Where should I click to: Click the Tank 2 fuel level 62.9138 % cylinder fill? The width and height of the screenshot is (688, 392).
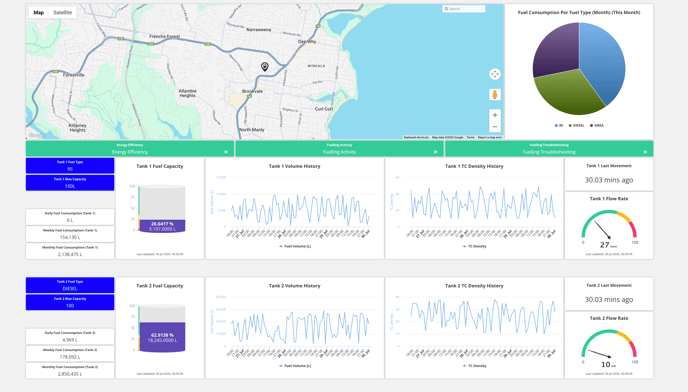point(162,337)
